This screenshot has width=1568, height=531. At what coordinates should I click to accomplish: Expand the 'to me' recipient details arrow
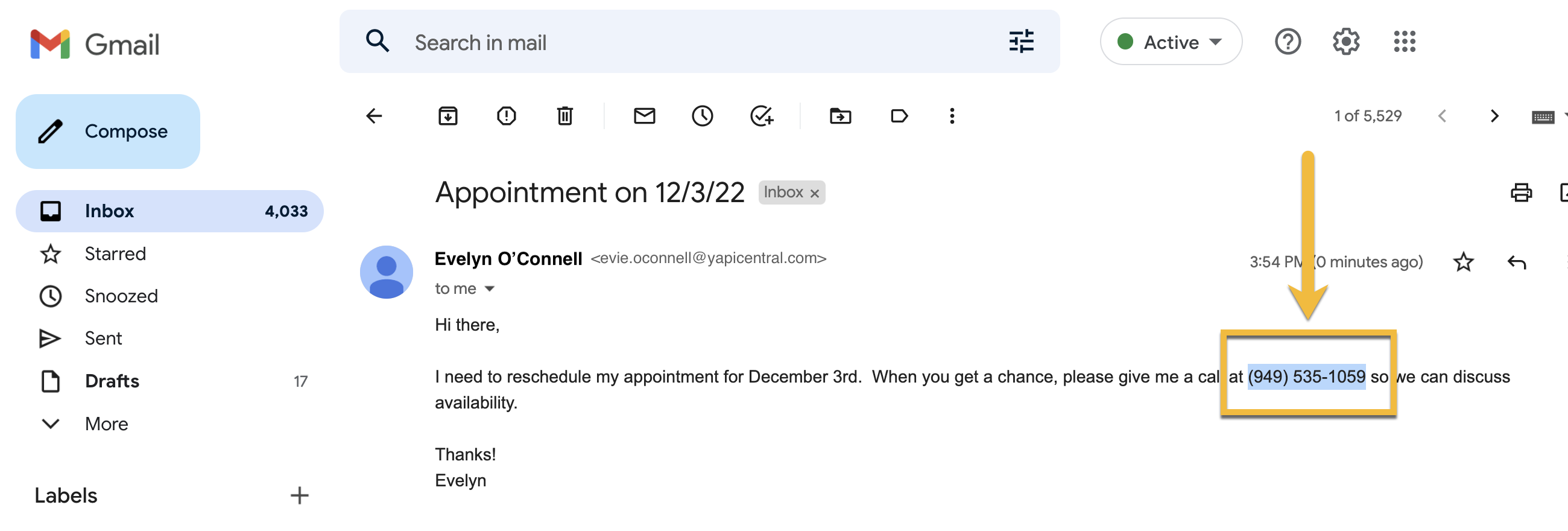point(489,288)
